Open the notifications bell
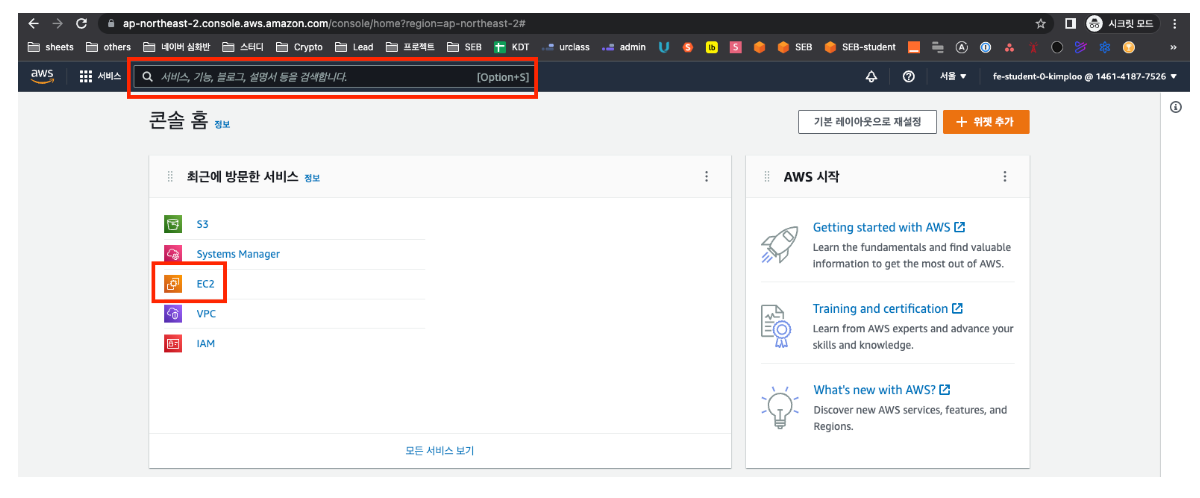The width and height of the screenshot is (1200, 498). point(870,76)
